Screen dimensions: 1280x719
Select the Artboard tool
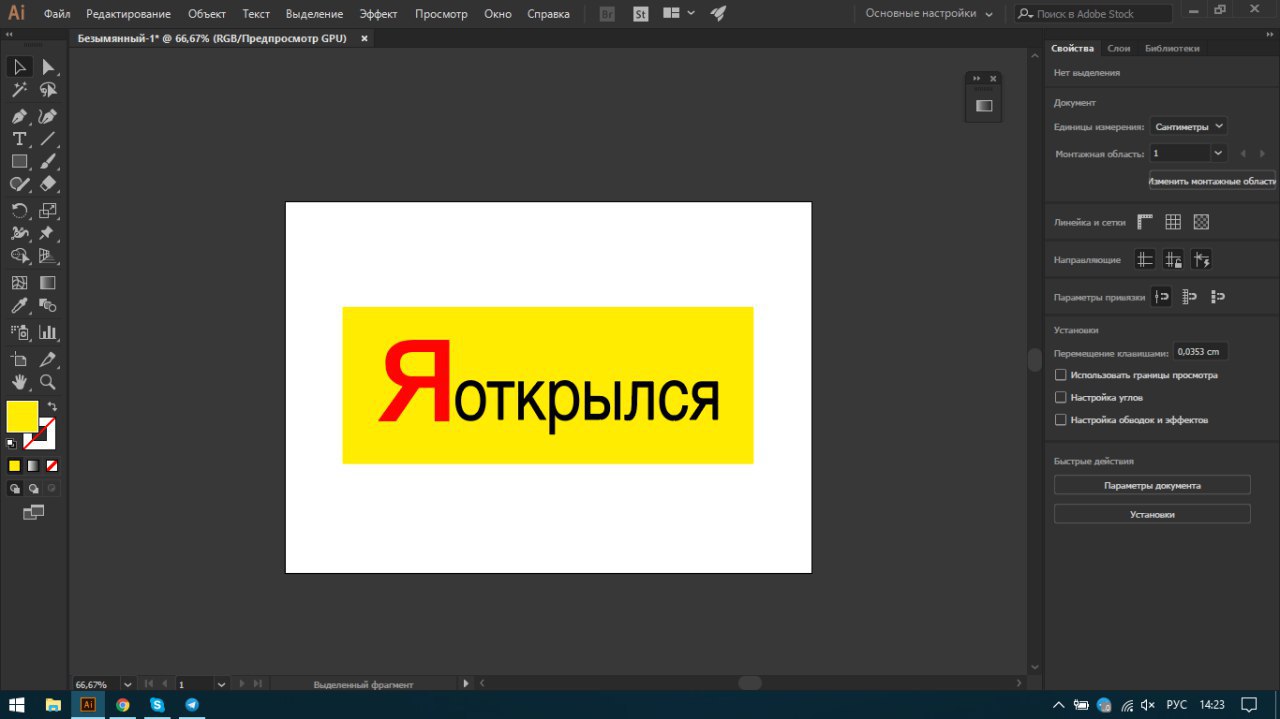click(19, 359)
